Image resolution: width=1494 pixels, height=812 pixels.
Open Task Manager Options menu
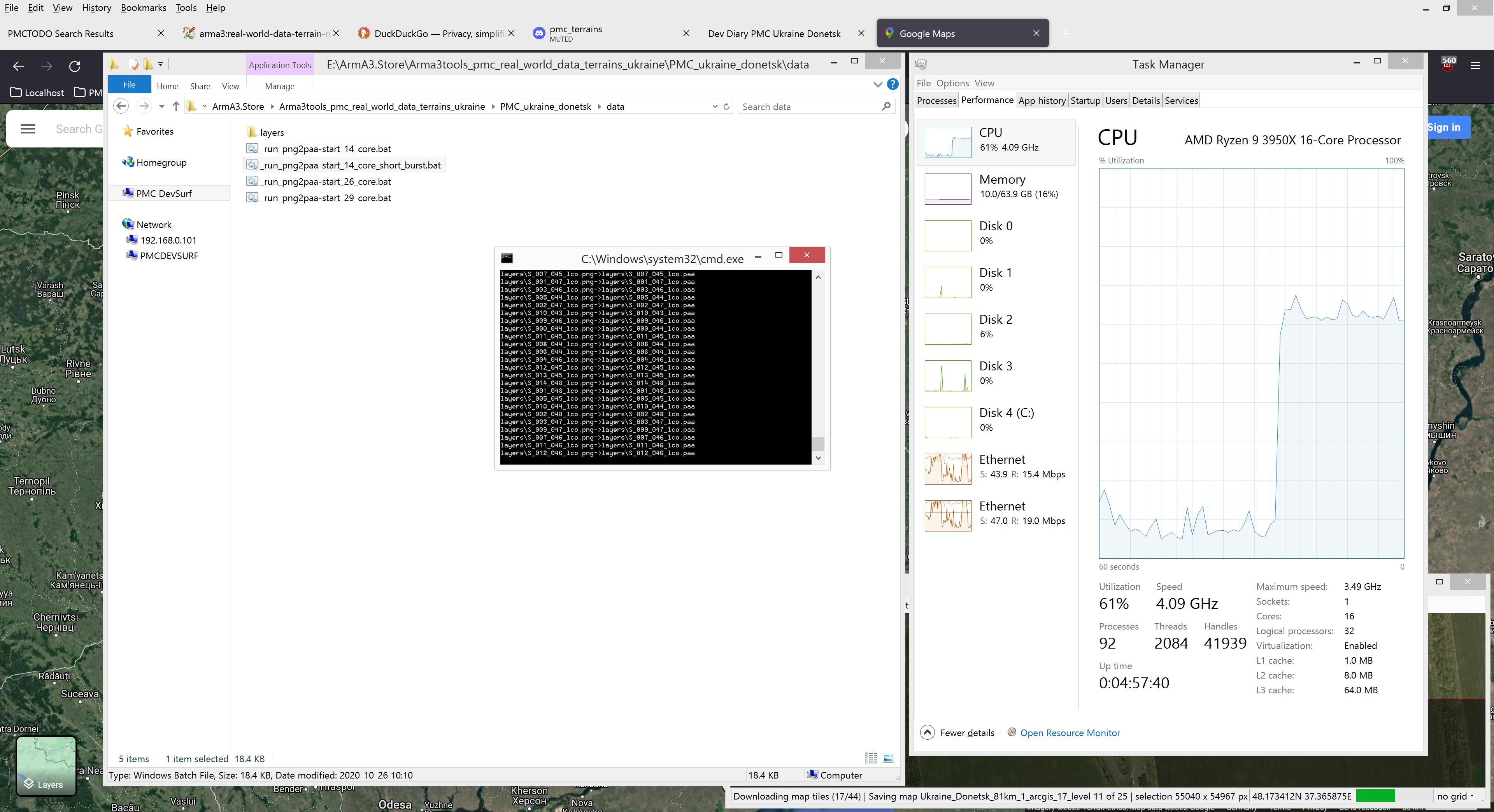point(952,83)
